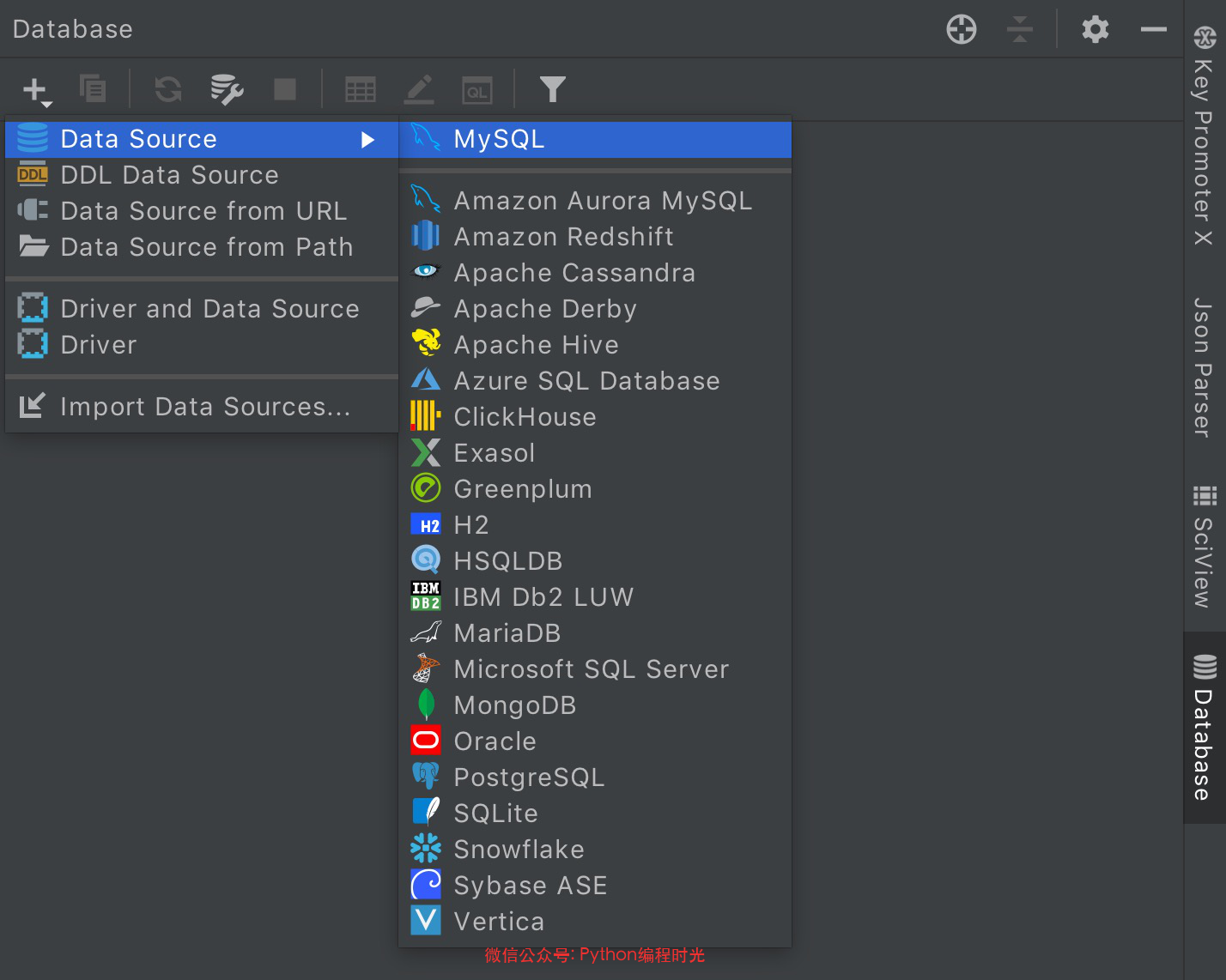1226x980 pixels.
Task: Switch to the SciView side tab
Action: point(1204,549)
